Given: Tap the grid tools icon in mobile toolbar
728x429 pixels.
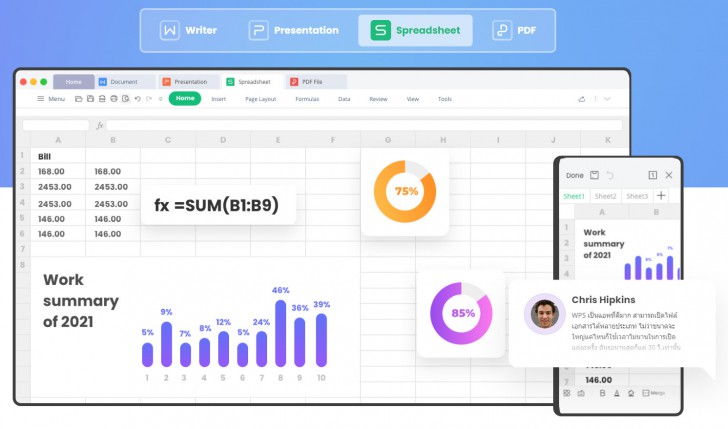Looking at the screenshot, I should point(566,393).
